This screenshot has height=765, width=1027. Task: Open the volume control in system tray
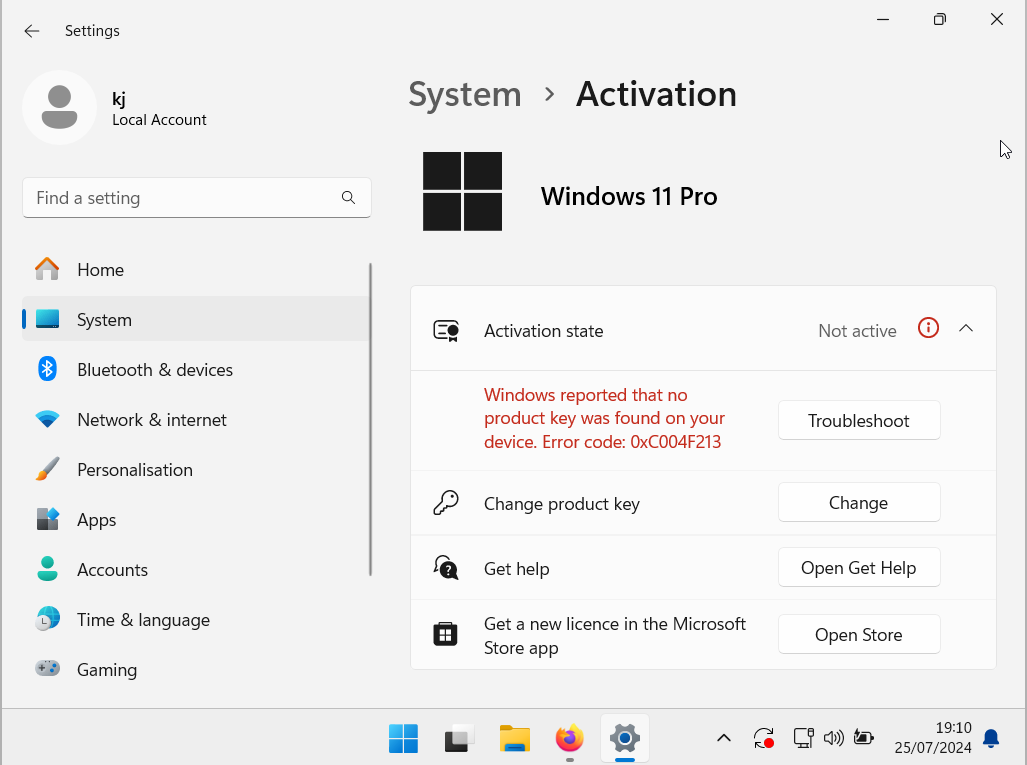tap(834, 738)
